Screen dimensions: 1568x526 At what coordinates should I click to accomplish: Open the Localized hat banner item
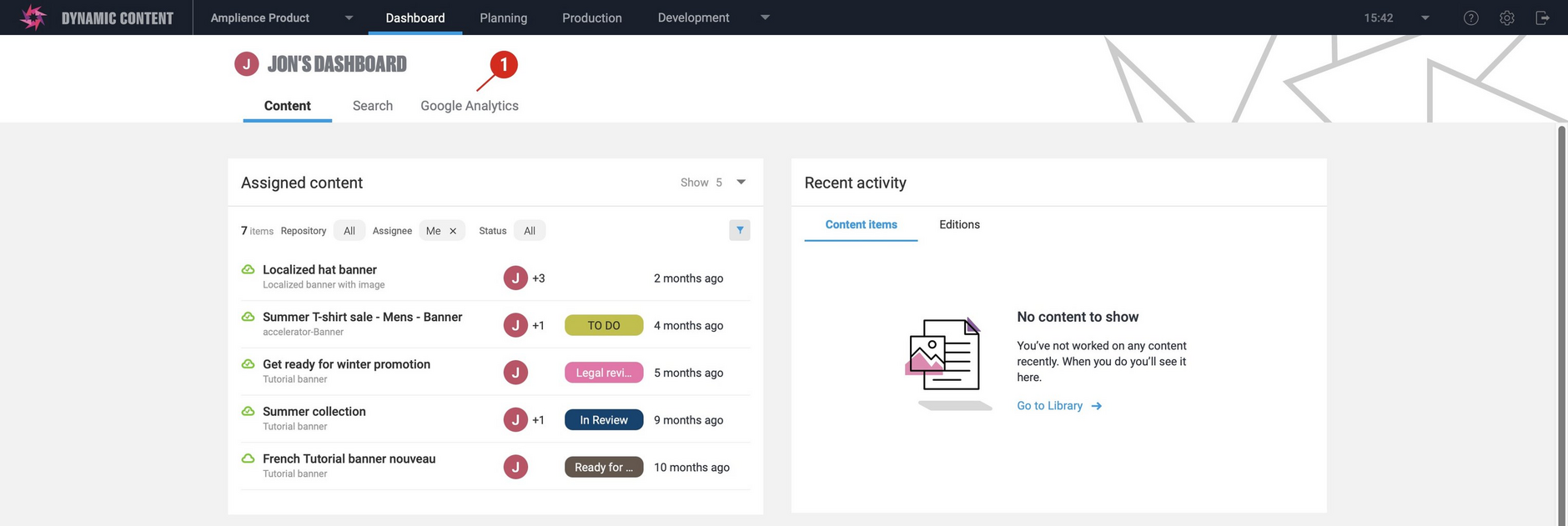(x=319, y=269)
